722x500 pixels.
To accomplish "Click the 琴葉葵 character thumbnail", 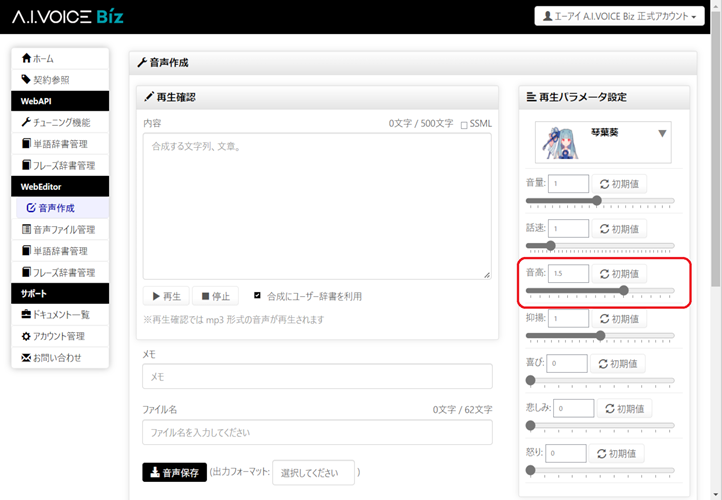I will pos(560,143).
